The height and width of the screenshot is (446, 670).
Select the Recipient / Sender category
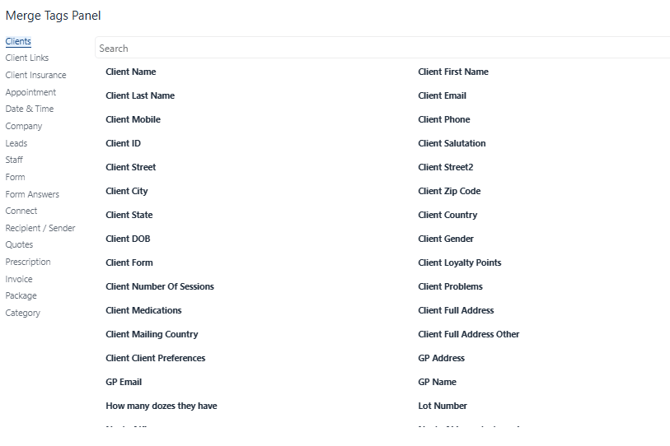[40, 228]
